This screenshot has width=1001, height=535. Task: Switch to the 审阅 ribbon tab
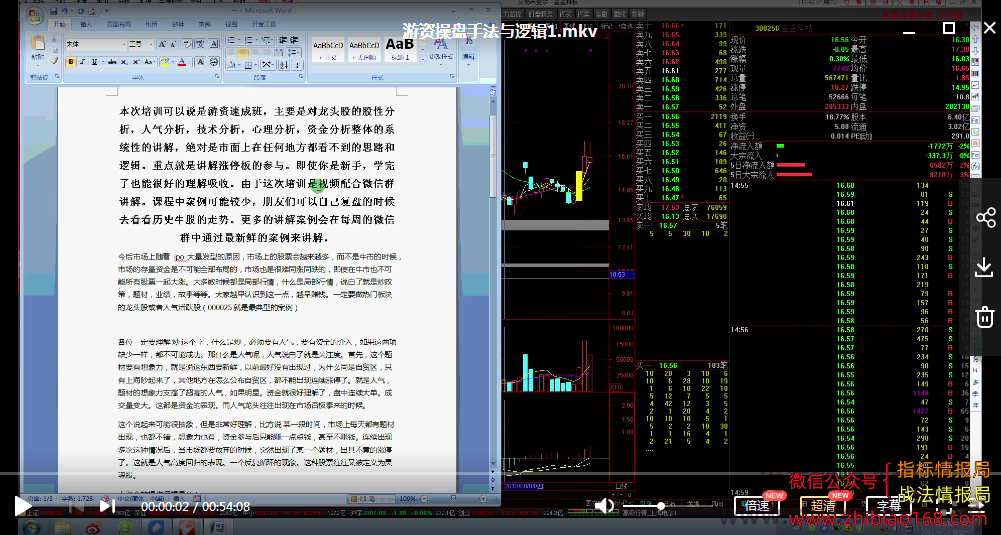(204, 24)
